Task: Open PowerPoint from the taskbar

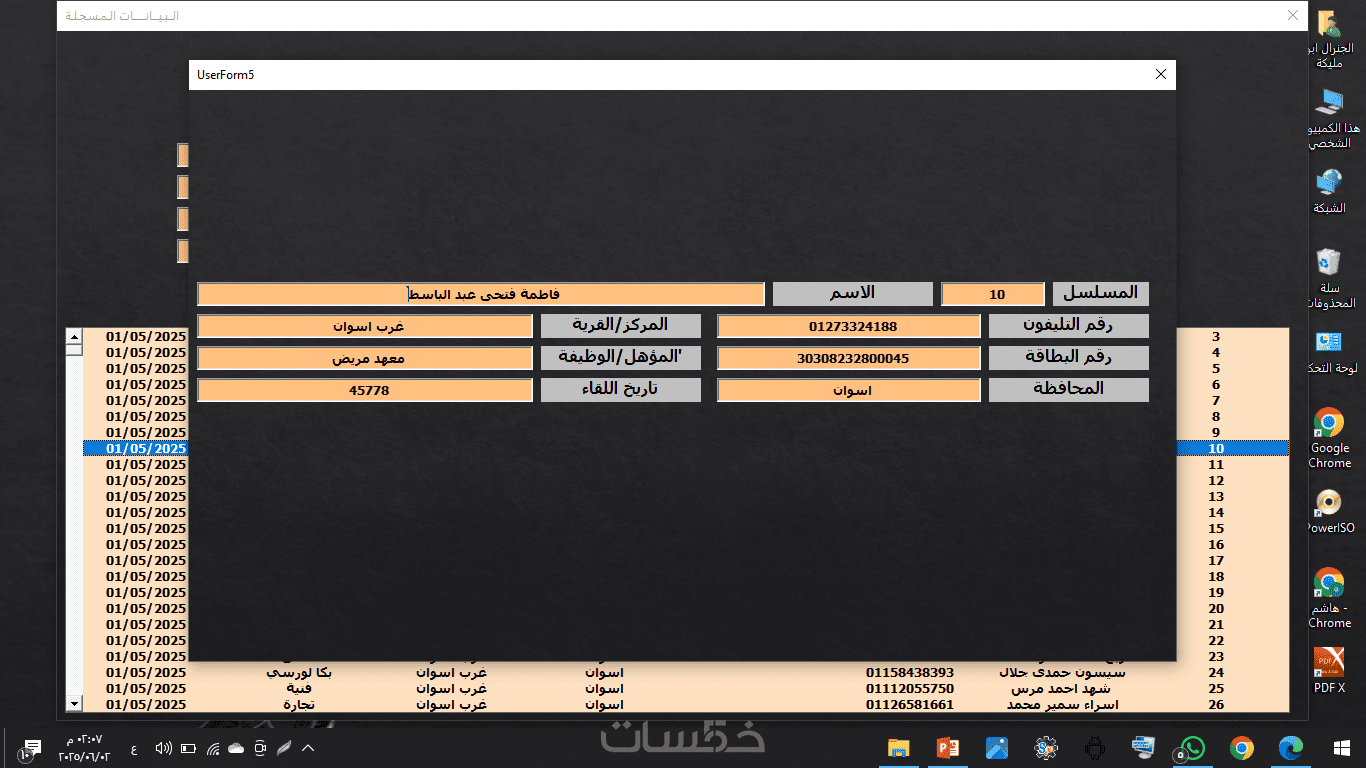Action: [948, 747]
